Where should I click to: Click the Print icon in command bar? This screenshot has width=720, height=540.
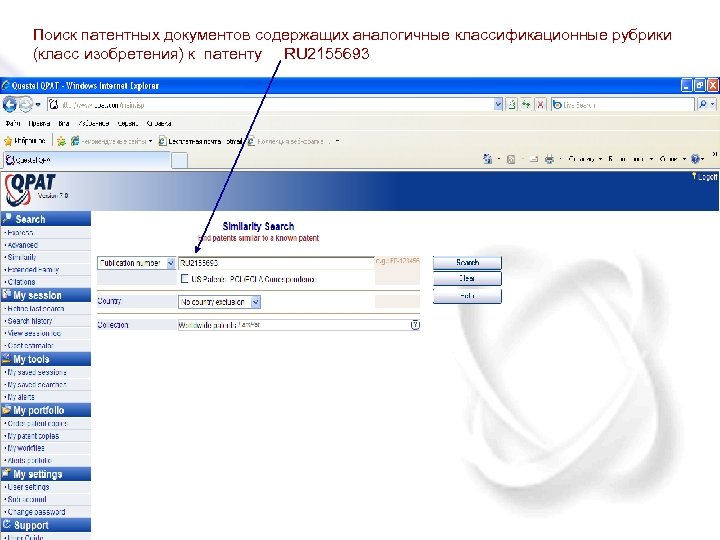[x=549, y=159]
